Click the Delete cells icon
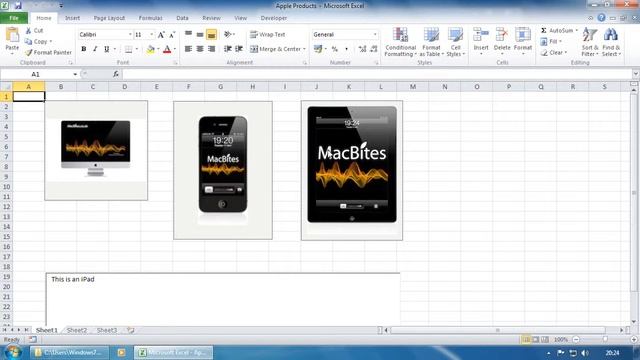 pos(502,35)
